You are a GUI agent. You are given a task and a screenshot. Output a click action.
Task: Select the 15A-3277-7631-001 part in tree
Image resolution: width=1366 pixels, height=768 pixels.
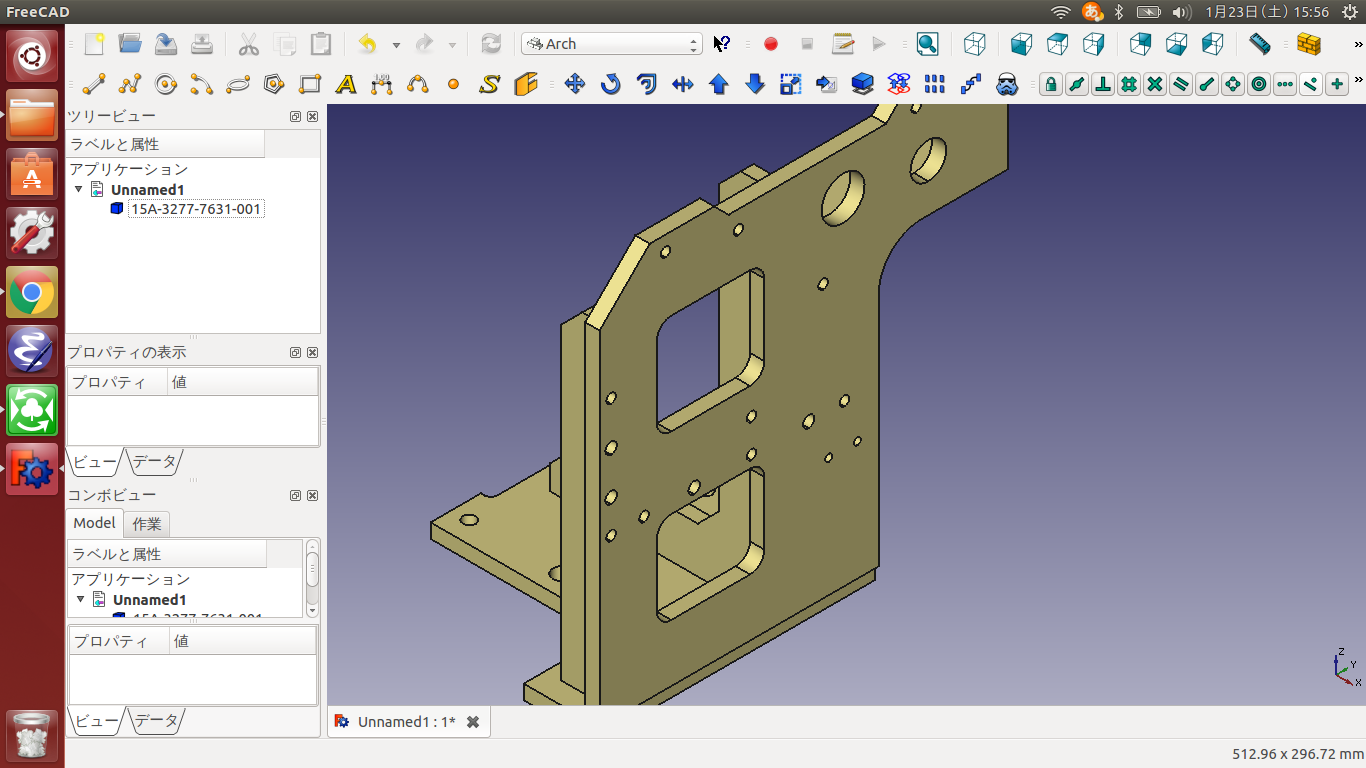click(x=196, y=209)
